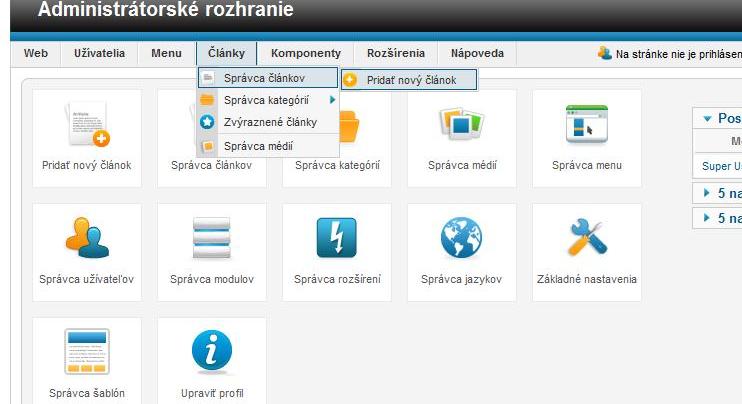Image resolution: width=742 pixels, height=404 pixels.
Task: Open the Komponenty menu
Action: click(305, 54)
